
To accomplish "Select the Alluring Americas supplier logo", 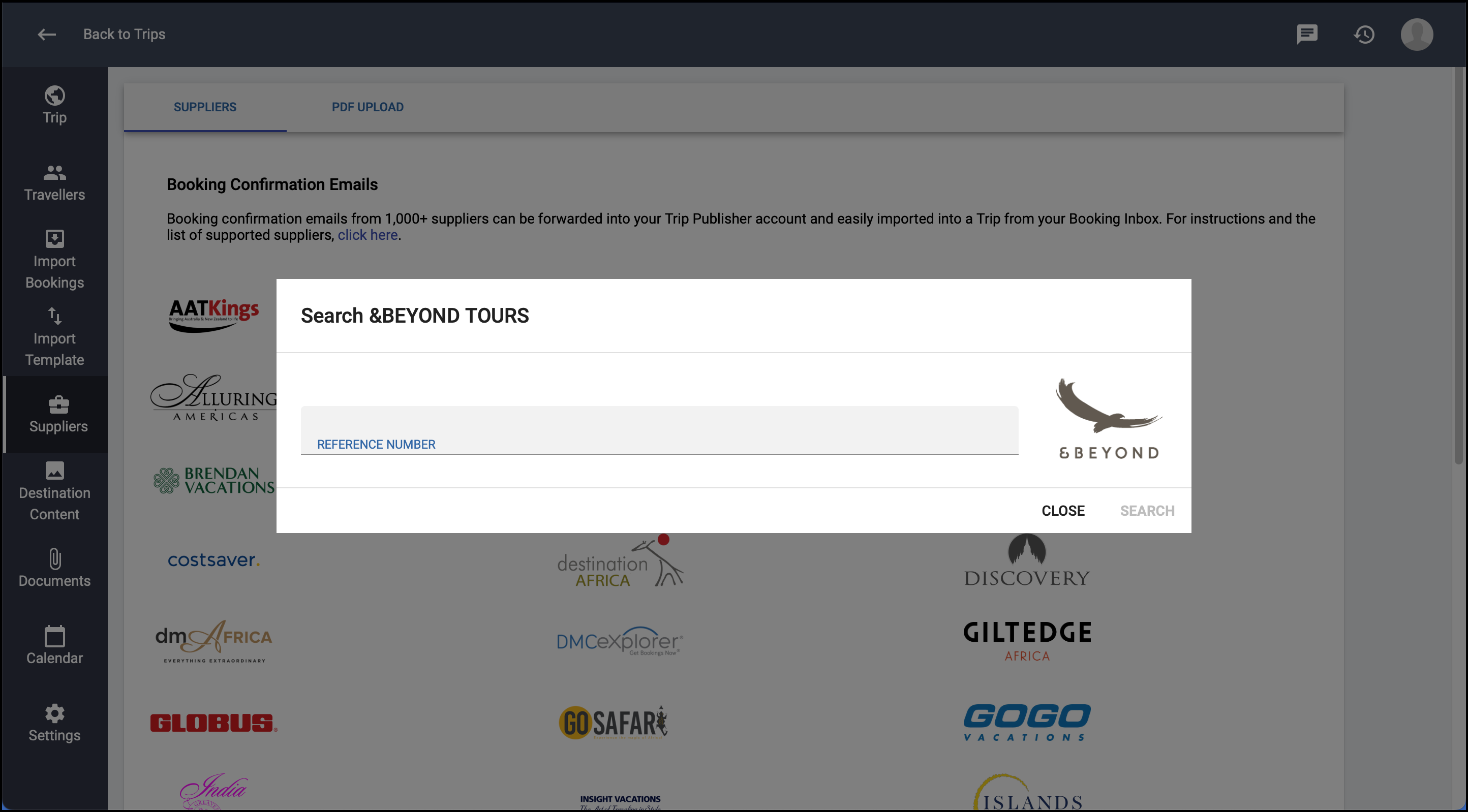I will click(x=213, y=398).
